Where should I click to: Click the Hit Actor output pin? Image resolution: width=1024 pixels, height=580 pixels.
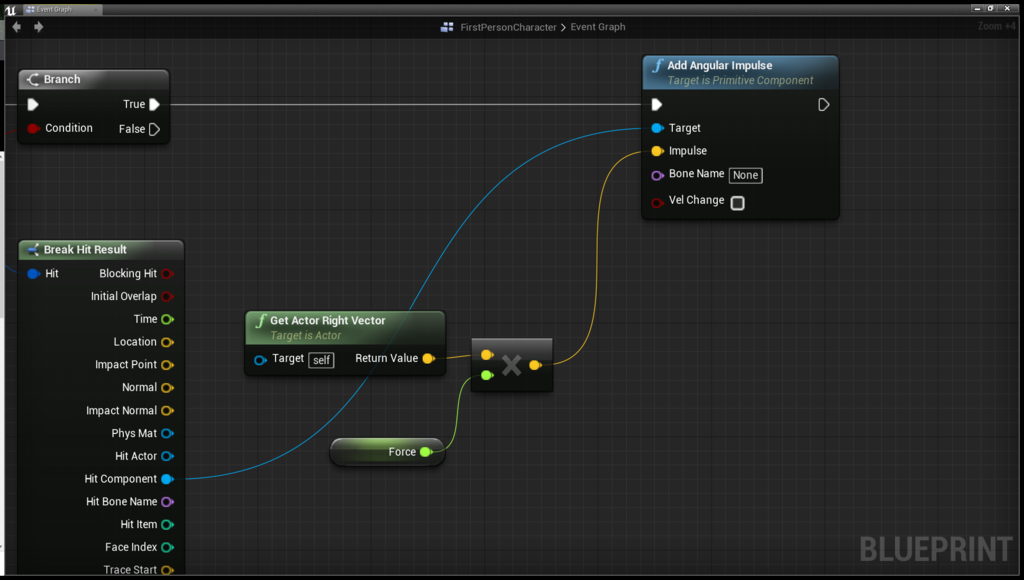coord(167,456)
